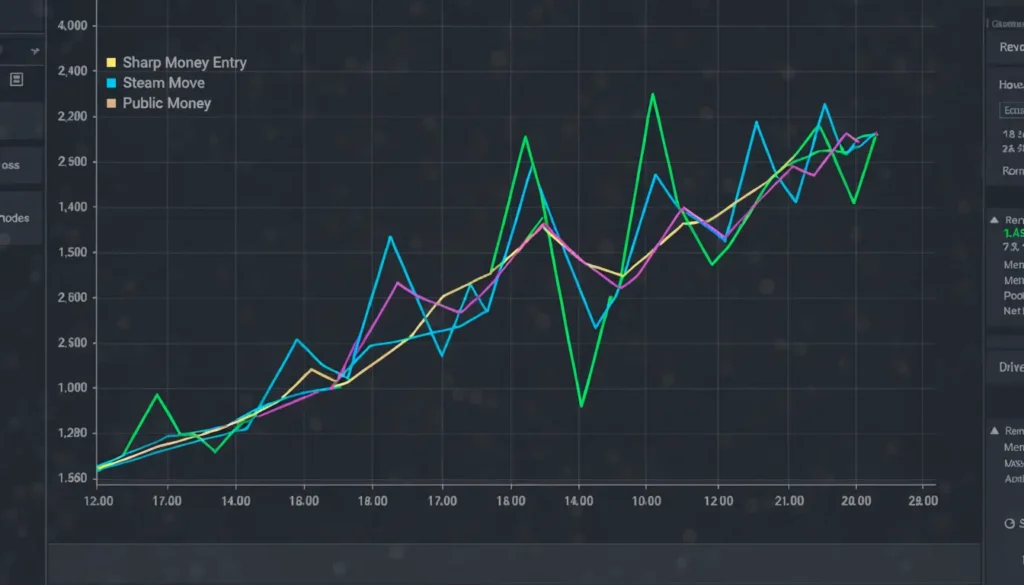This screenshot has height=585, width=1024.
Task: Click the tan Public Money legend swatch
Action: tap(111, 103)
